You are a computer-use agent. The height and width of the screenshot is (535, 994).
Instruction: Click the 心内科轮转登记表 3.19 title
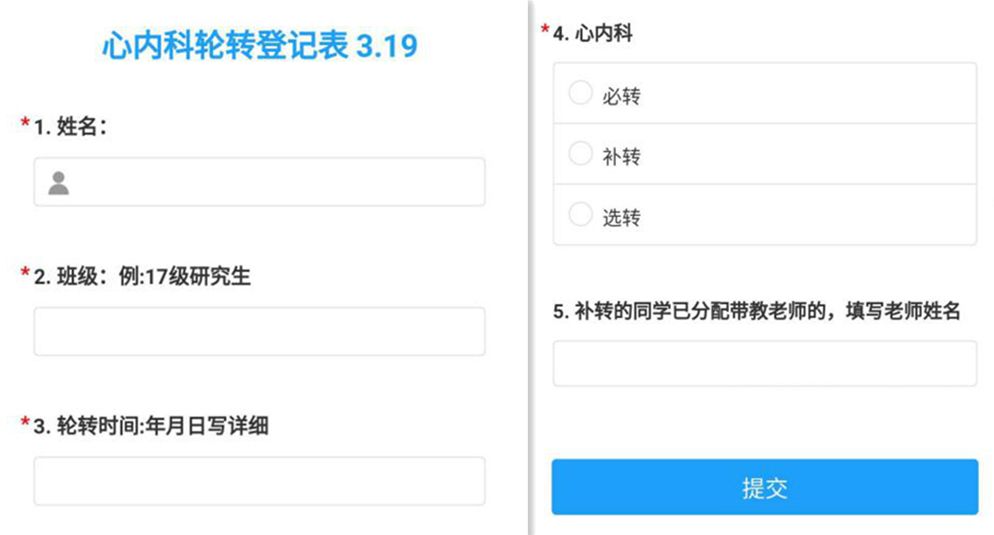(x=259, y=45)
